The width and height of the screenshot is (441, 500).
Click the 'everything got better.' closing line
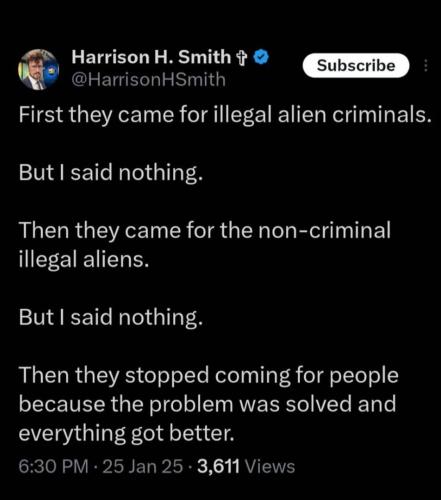tap(127, 434)
